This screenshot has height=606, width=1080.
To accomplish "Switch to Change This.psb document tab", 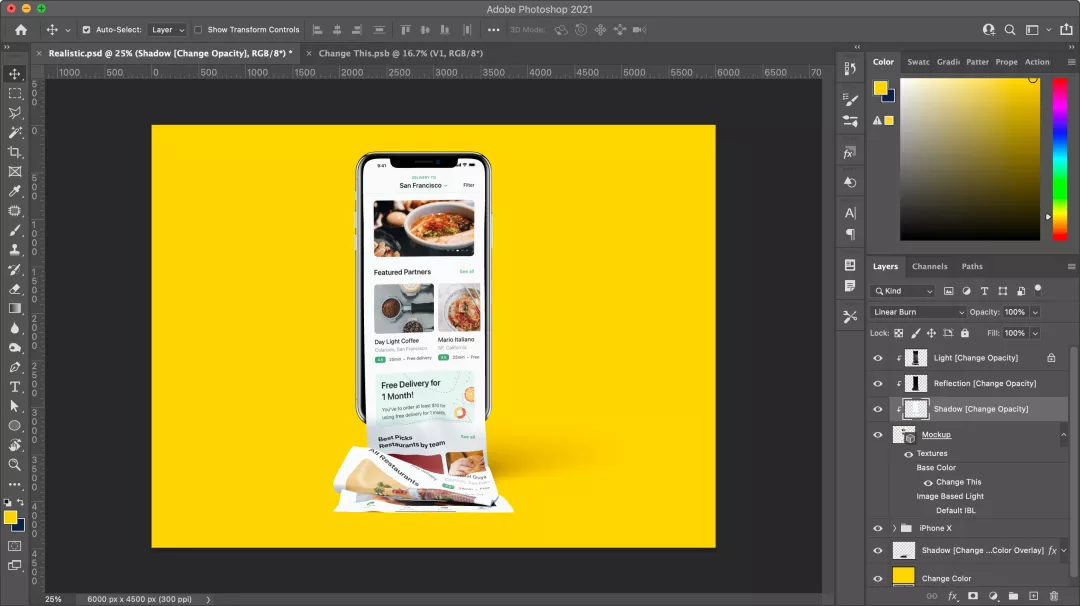I will [400, 53].
